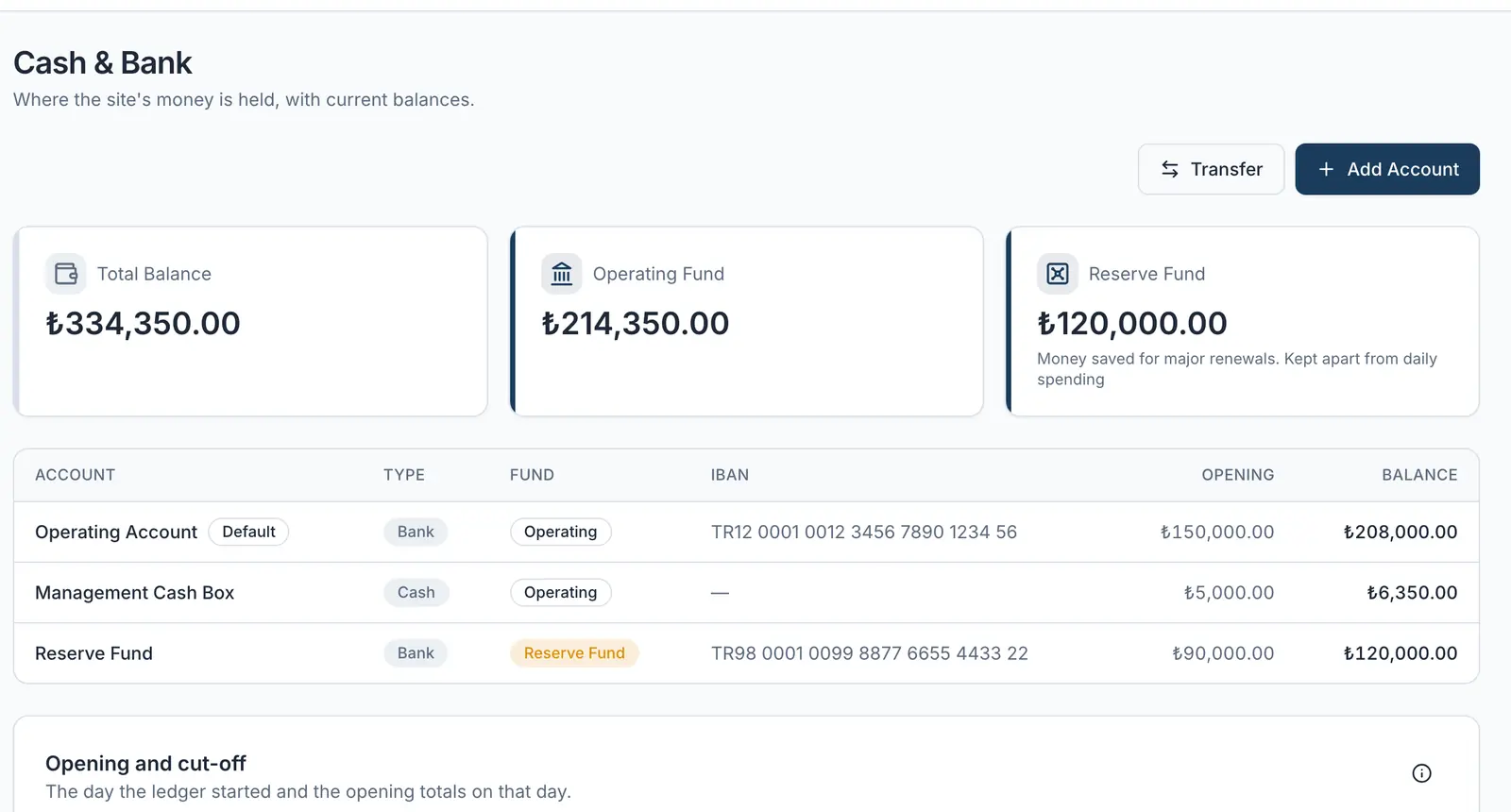Image resolution: width=1511 pixels, height=812 pixels.
Task: Click the IBAN column header
Action: [730, 475]
